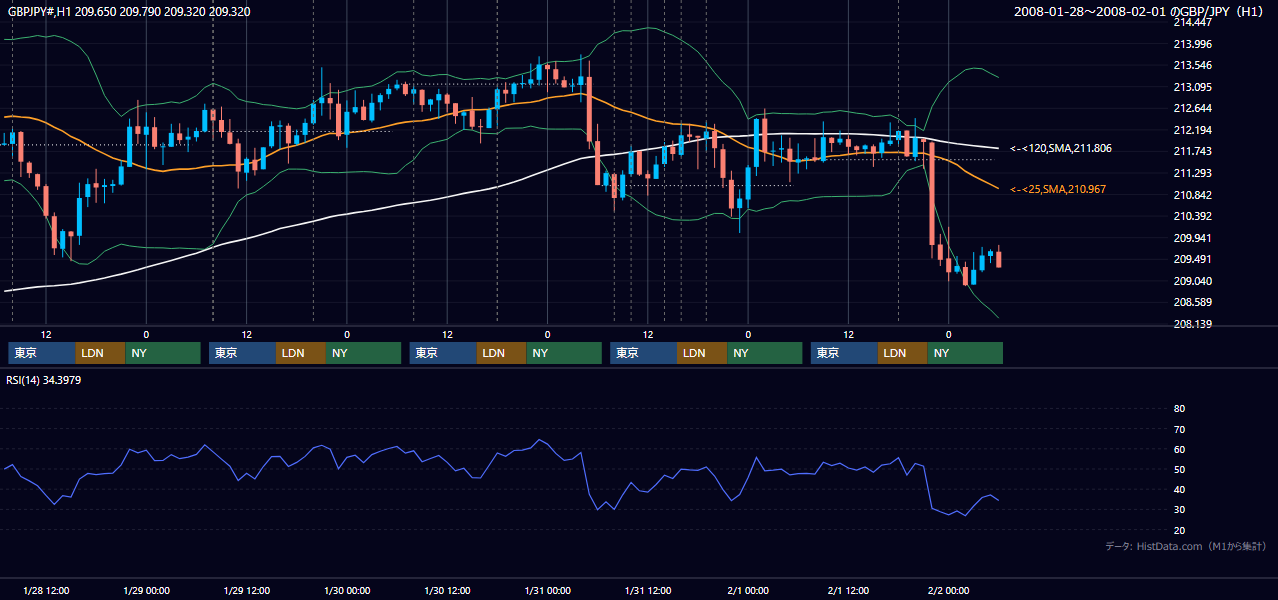
Task: Click price axis value 209.491
Action: click(1192, 259)
